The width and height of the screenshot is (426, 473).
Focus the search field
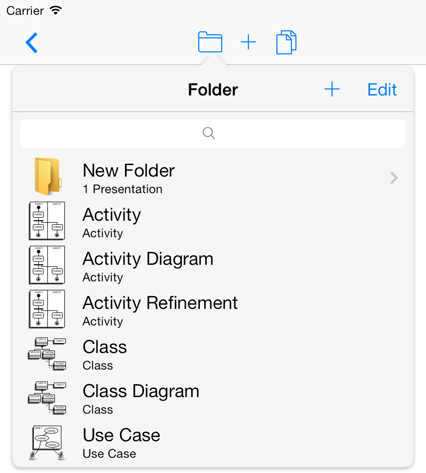click(x=213, y=133)
